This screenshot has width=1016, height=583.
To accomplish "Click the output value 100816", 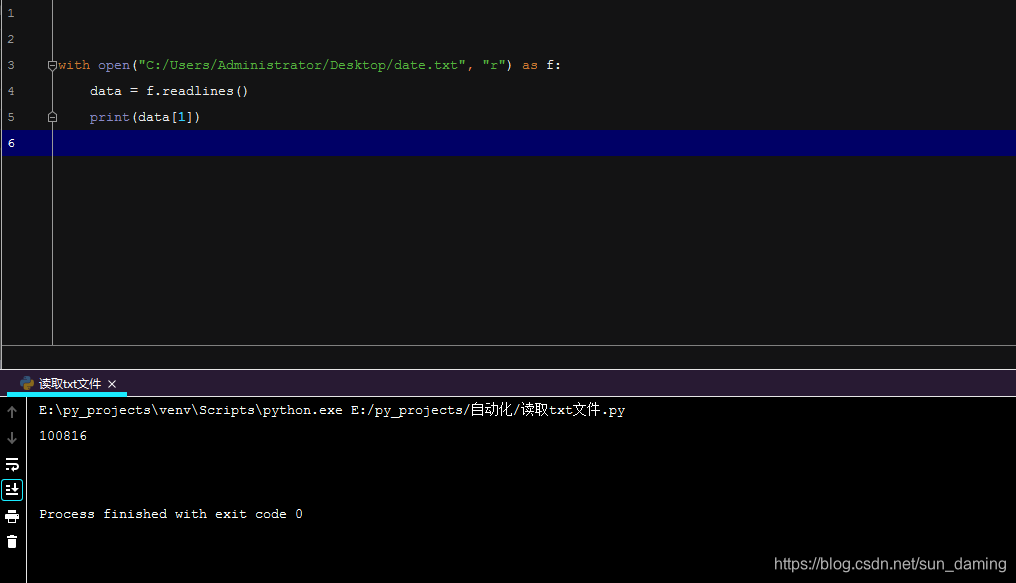I will [62, 435].
